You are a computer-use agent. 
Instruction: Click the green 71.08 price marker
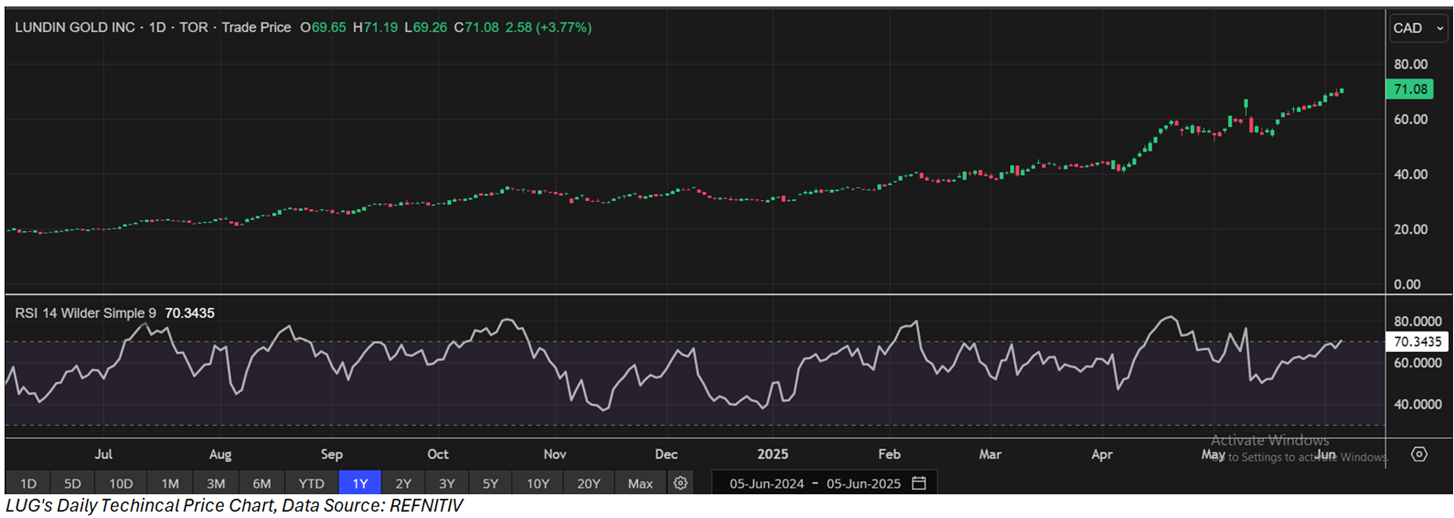(1415, 91)
